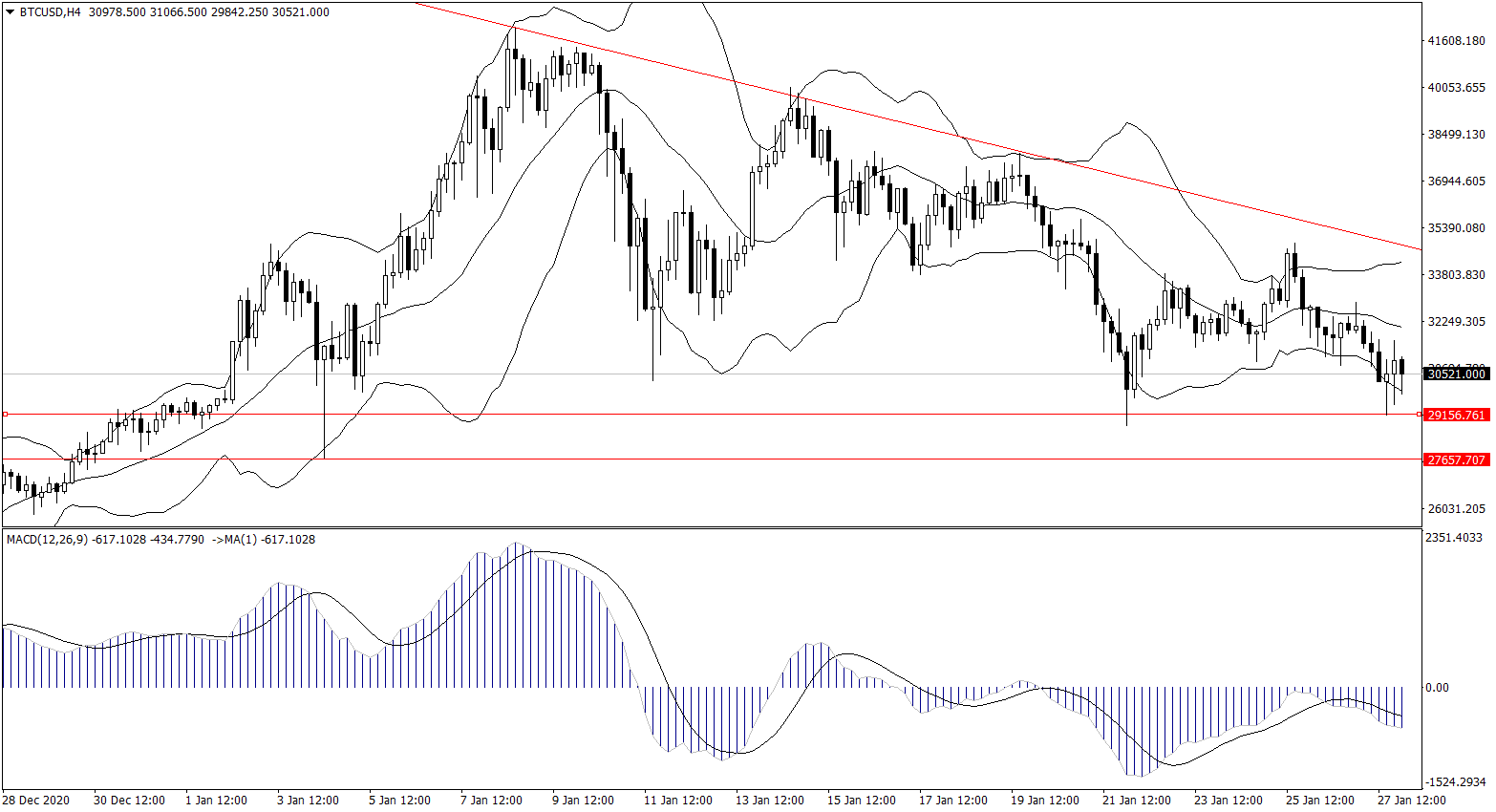Click left-edge square handle on 29156 line
The height and width of the screenshot is (812, 1496).
(x=5, y=414)
